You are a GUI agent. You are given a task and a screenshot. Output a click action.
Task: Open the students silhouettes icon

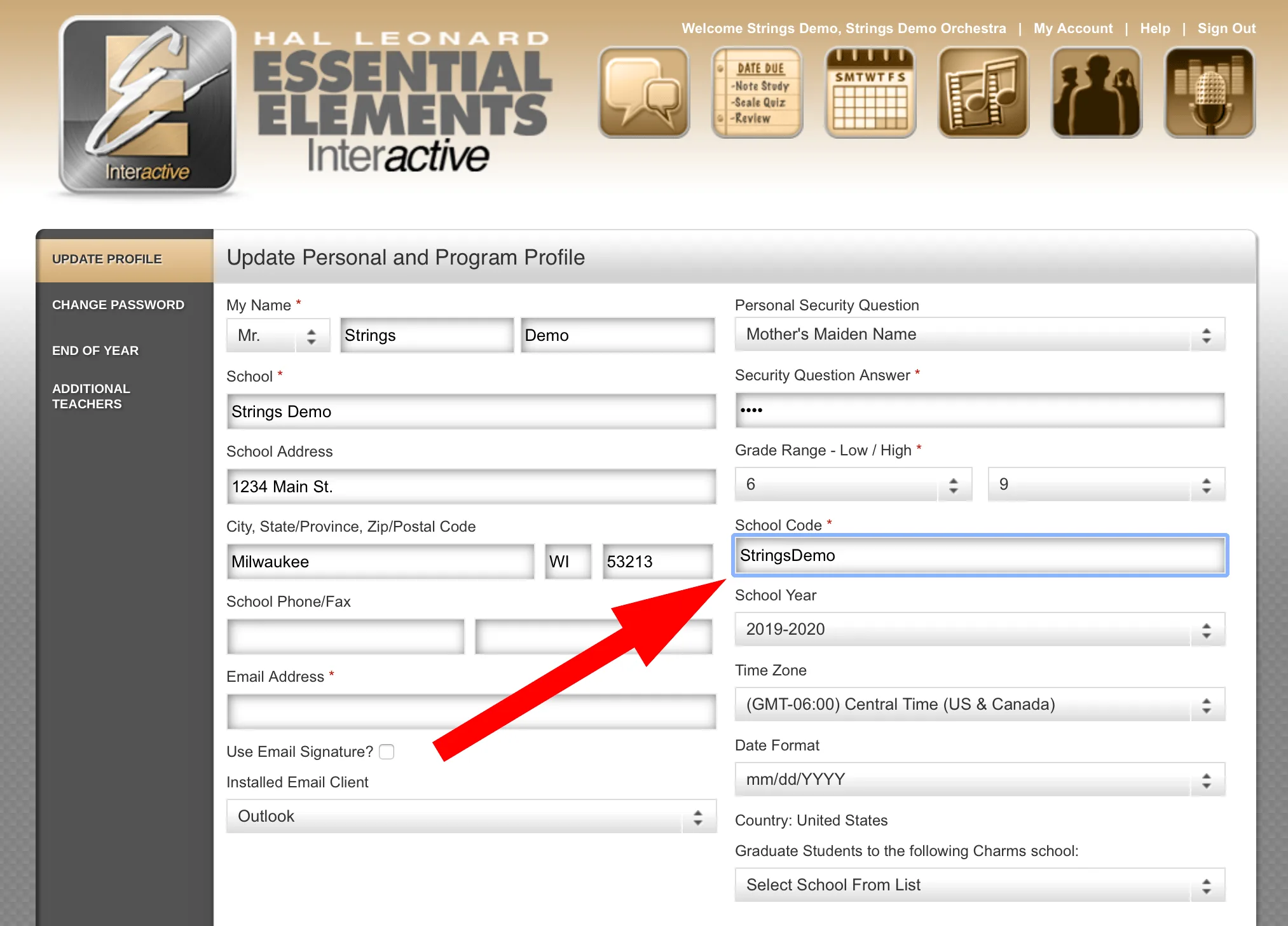click(x=1097, y=92)
